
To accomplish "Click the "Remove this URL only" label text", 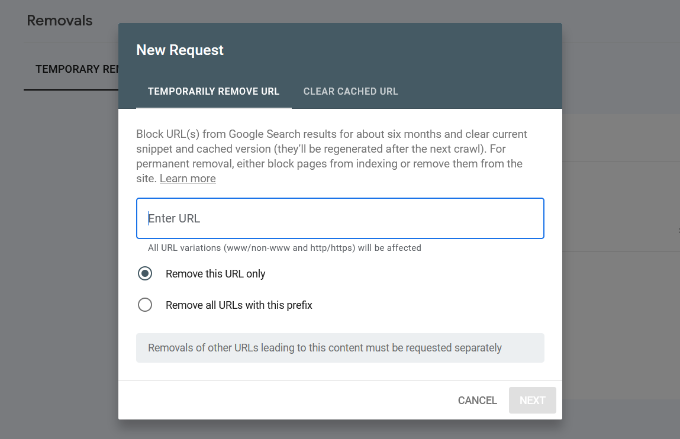I will point(215,273).
